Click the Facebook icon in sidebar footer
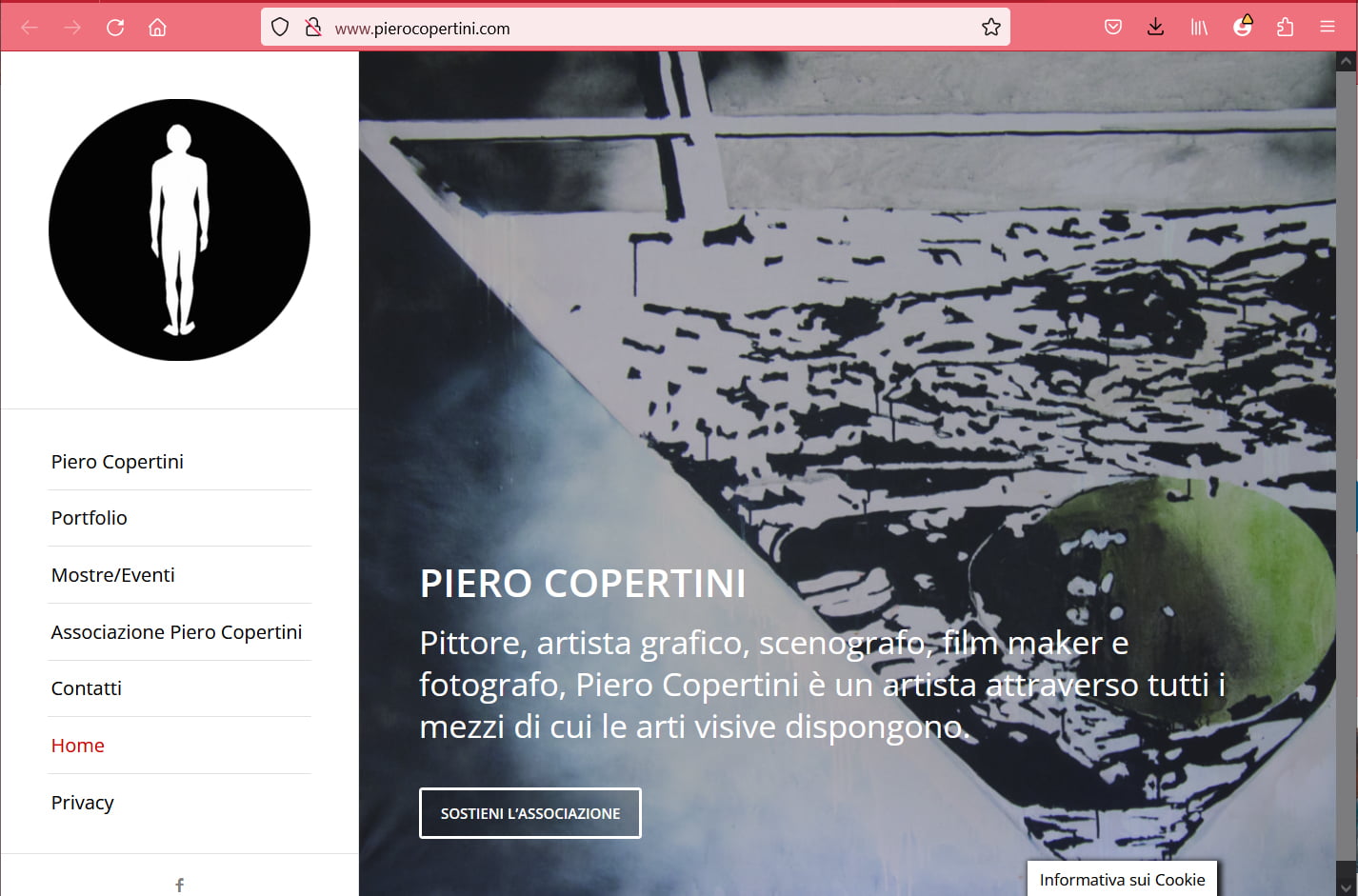1358x896 pixels. (179, 885)
